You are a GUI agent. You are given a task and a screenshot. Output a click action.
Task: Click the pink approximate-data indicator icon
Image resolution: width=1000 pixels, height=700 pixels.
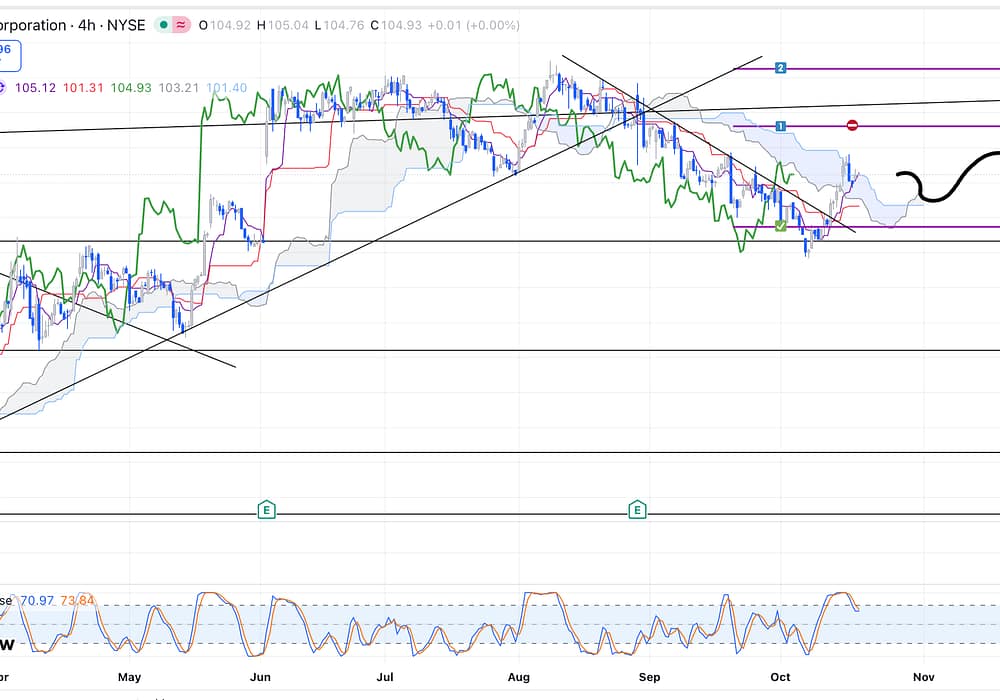[x=182, y=25]
